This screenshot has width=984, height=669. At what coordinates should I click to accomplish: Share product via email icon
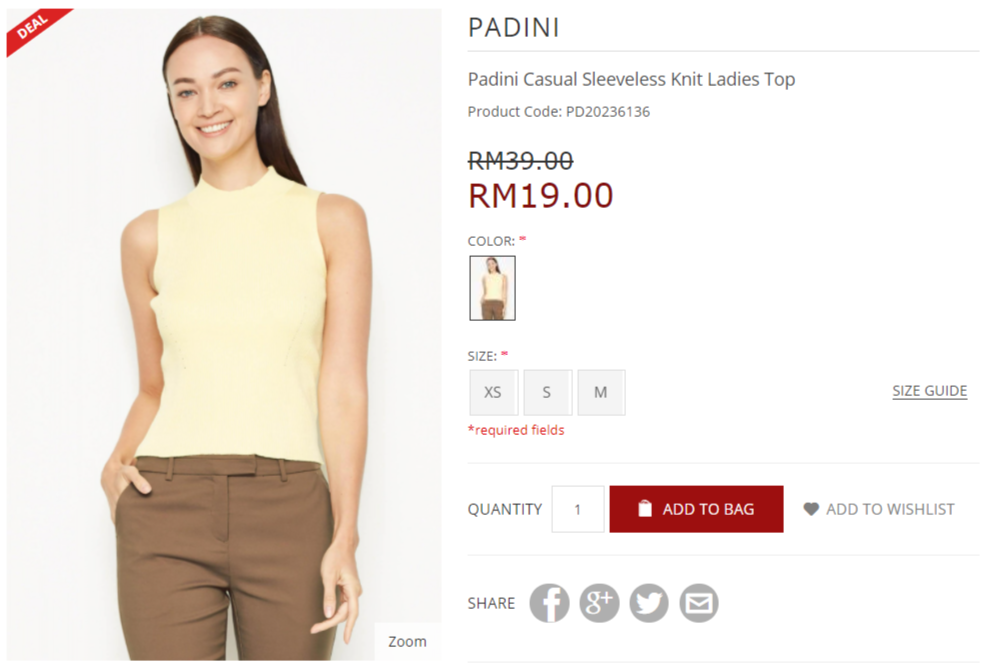(698, 603)
